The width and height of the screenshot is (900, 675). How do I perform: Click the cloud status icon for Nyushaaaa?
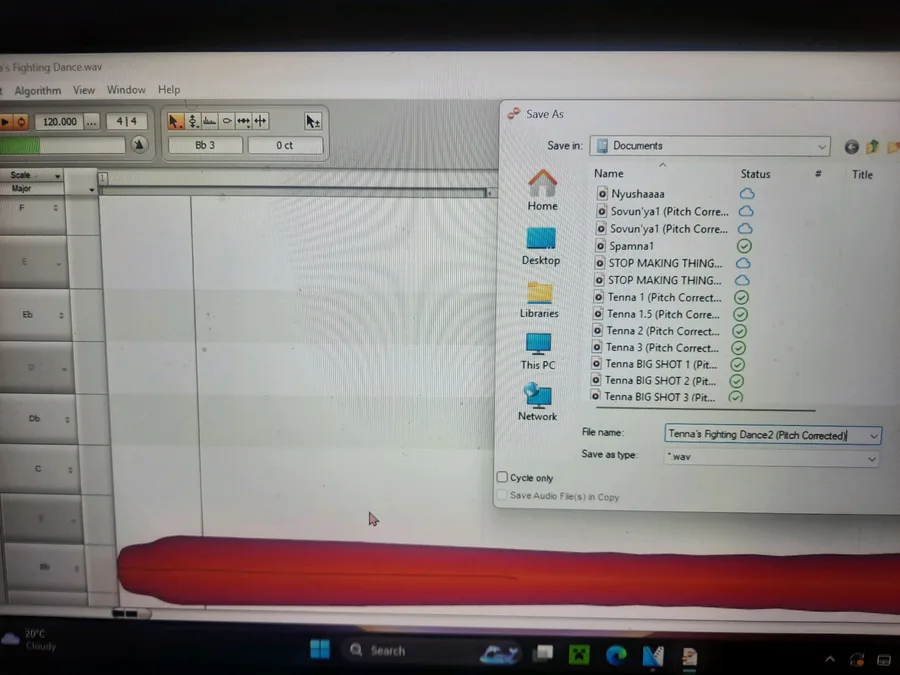pyautogui.click(x=747, y=193)
